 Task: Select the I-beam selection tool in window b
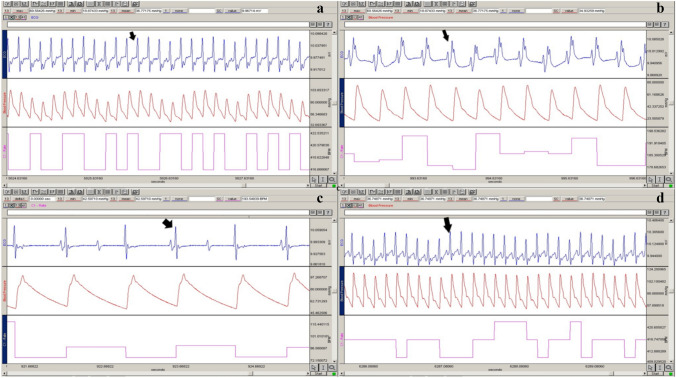(660, 179)
